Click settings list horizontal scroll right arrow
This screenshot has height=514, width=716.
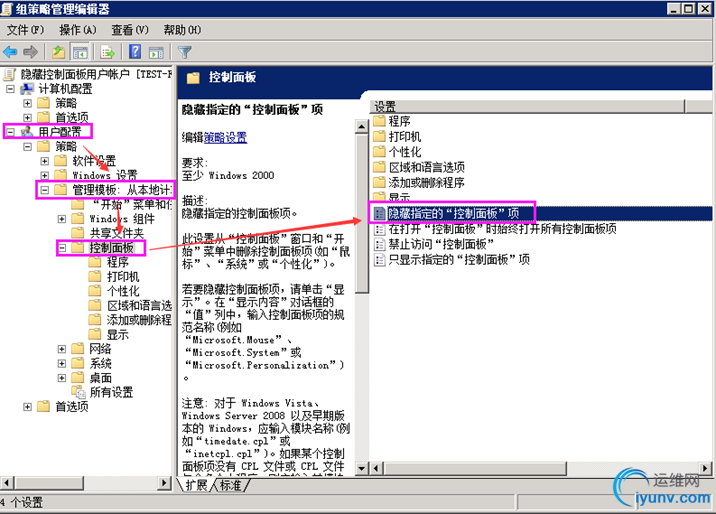(x=706, y=468)
